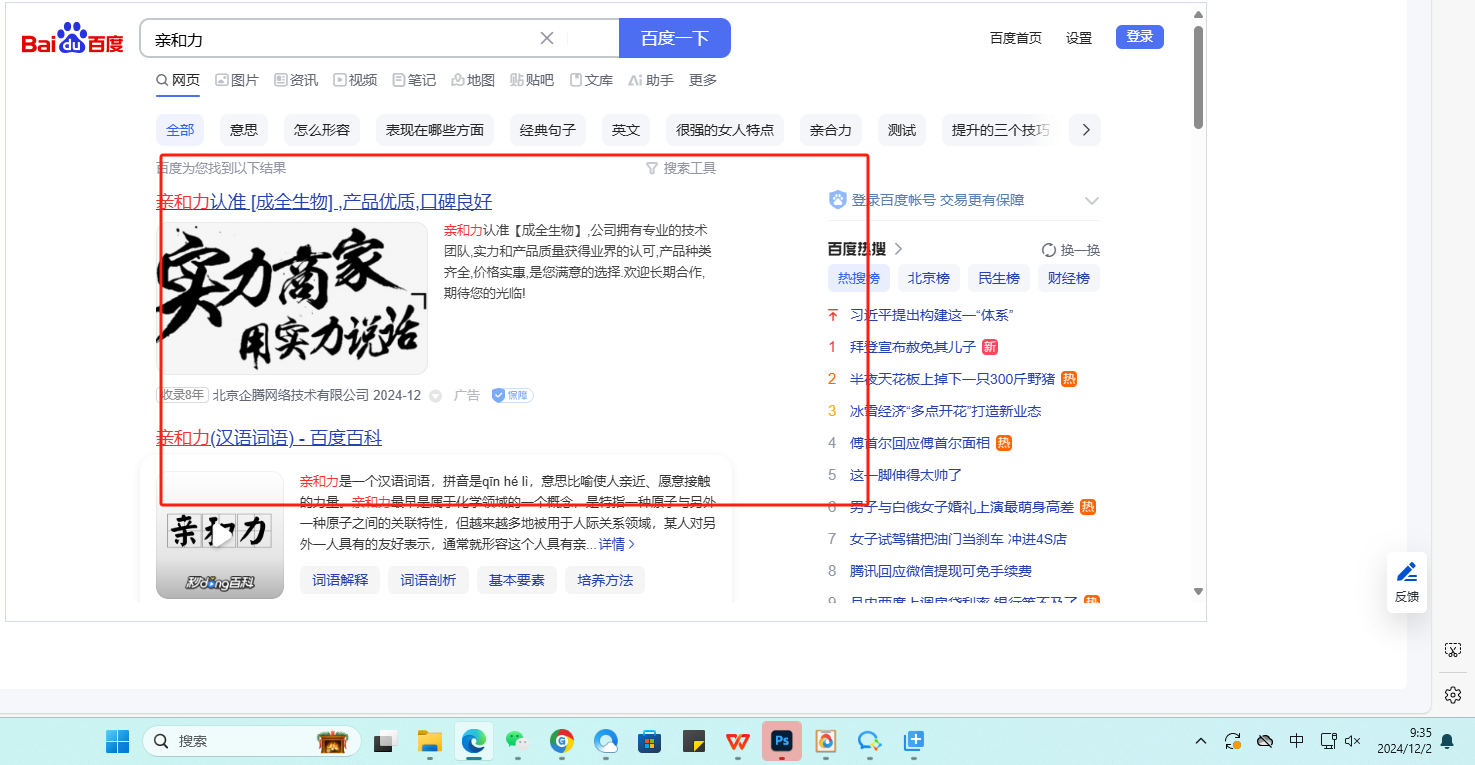This screenshot has width=1475, height=765.
Task: Click the WPS Office taskbar icon
Action: [737, 741]
